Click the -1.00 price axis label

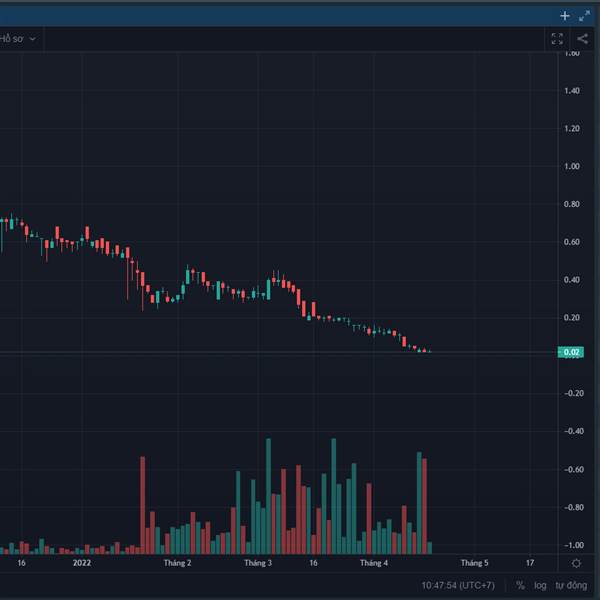tap(574, 545)
